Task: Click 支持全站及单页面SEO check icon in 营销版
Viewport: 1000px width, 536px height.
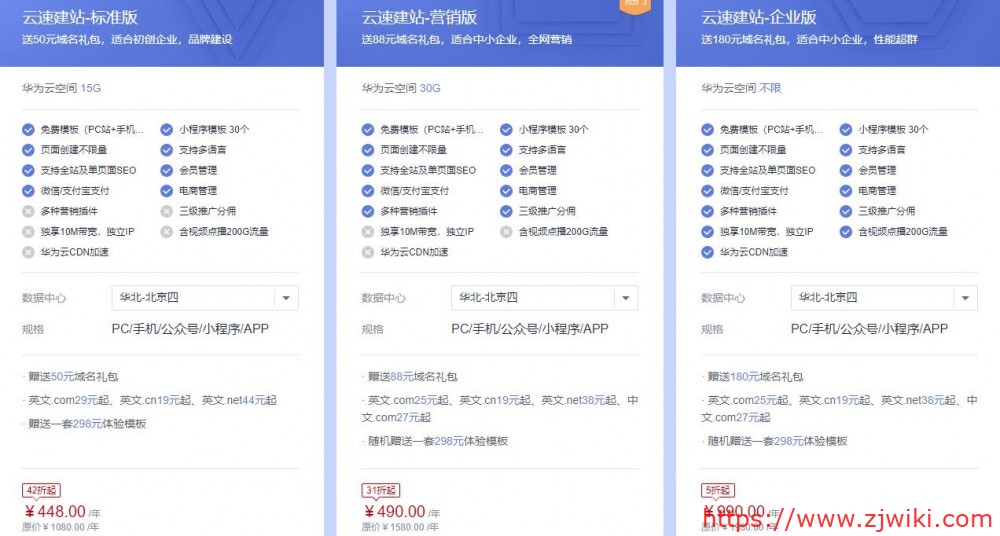Action: coord(367,170)
